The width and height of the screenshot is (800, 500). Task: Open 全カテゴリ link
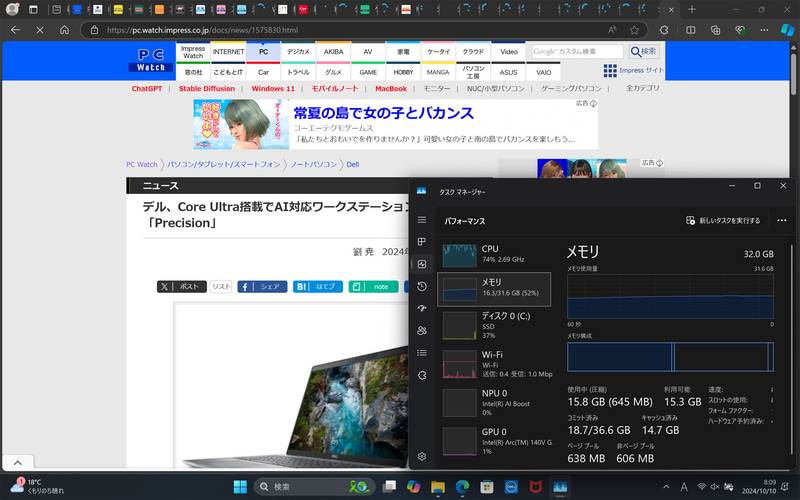tap(642, 88)
